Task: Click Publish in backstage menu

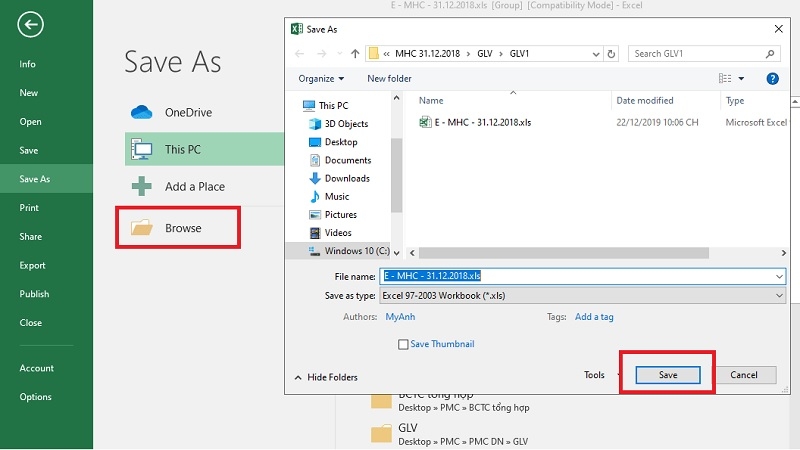Action: [34, 294]
